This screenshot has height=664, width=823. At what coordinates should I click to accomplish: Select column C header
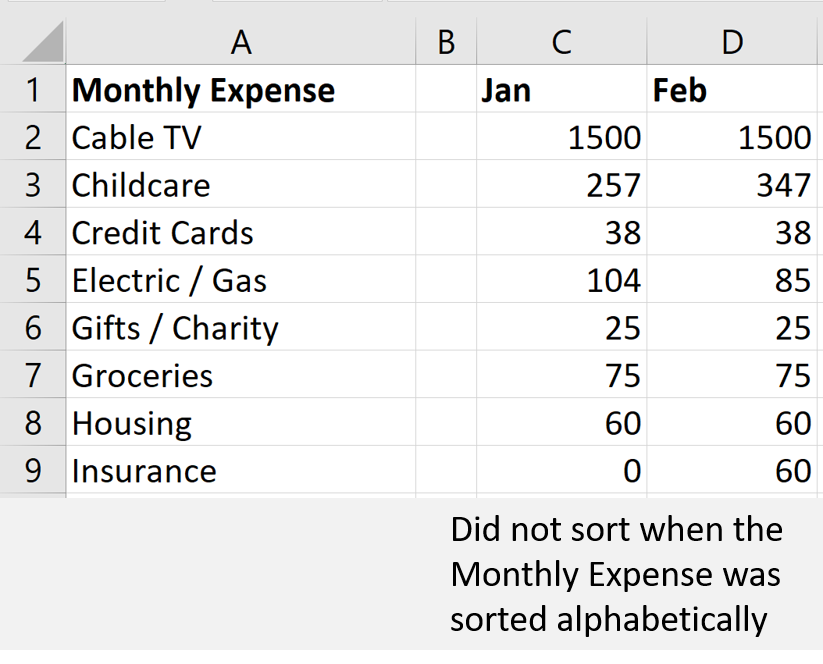[562, 42]
